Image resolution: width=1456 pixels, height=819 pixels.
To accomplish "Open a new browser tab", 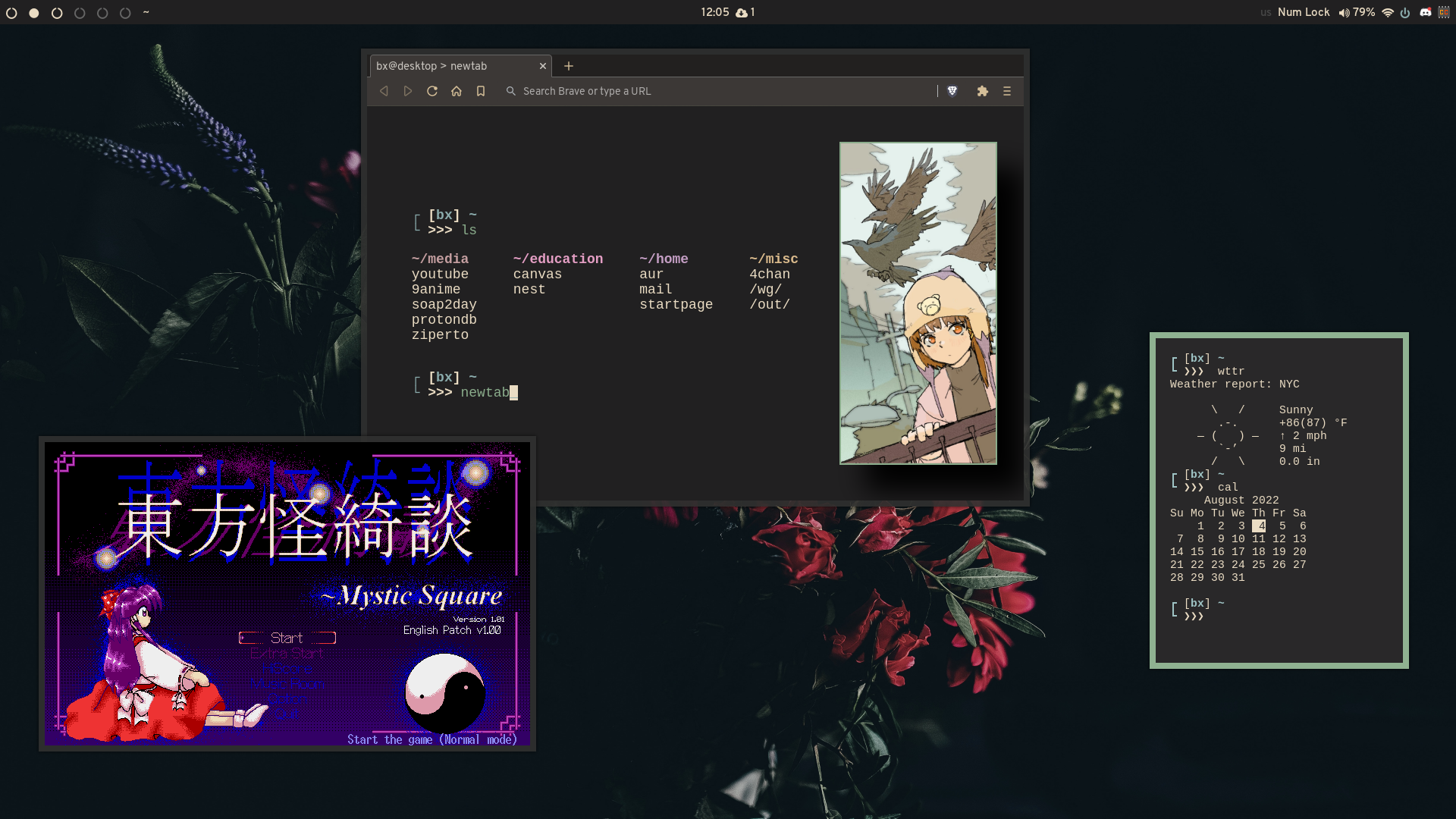I will point(569,66).
